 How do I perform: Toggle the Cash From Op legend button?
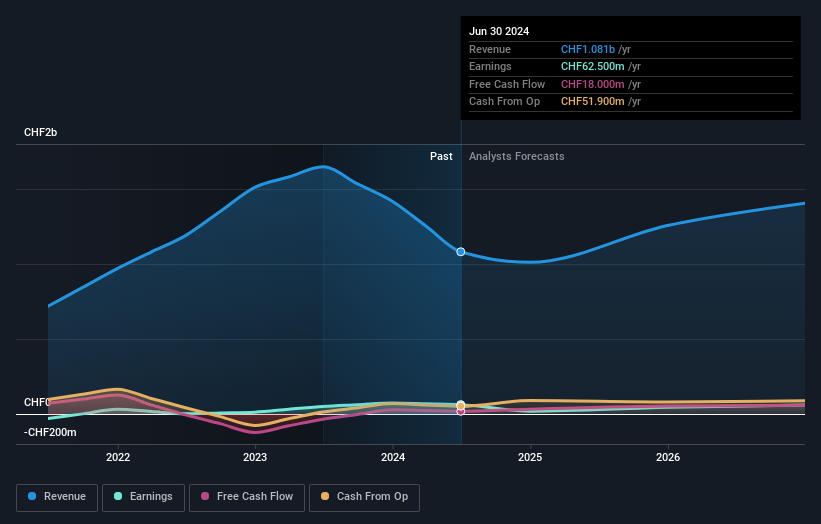(x=364, y=497)
